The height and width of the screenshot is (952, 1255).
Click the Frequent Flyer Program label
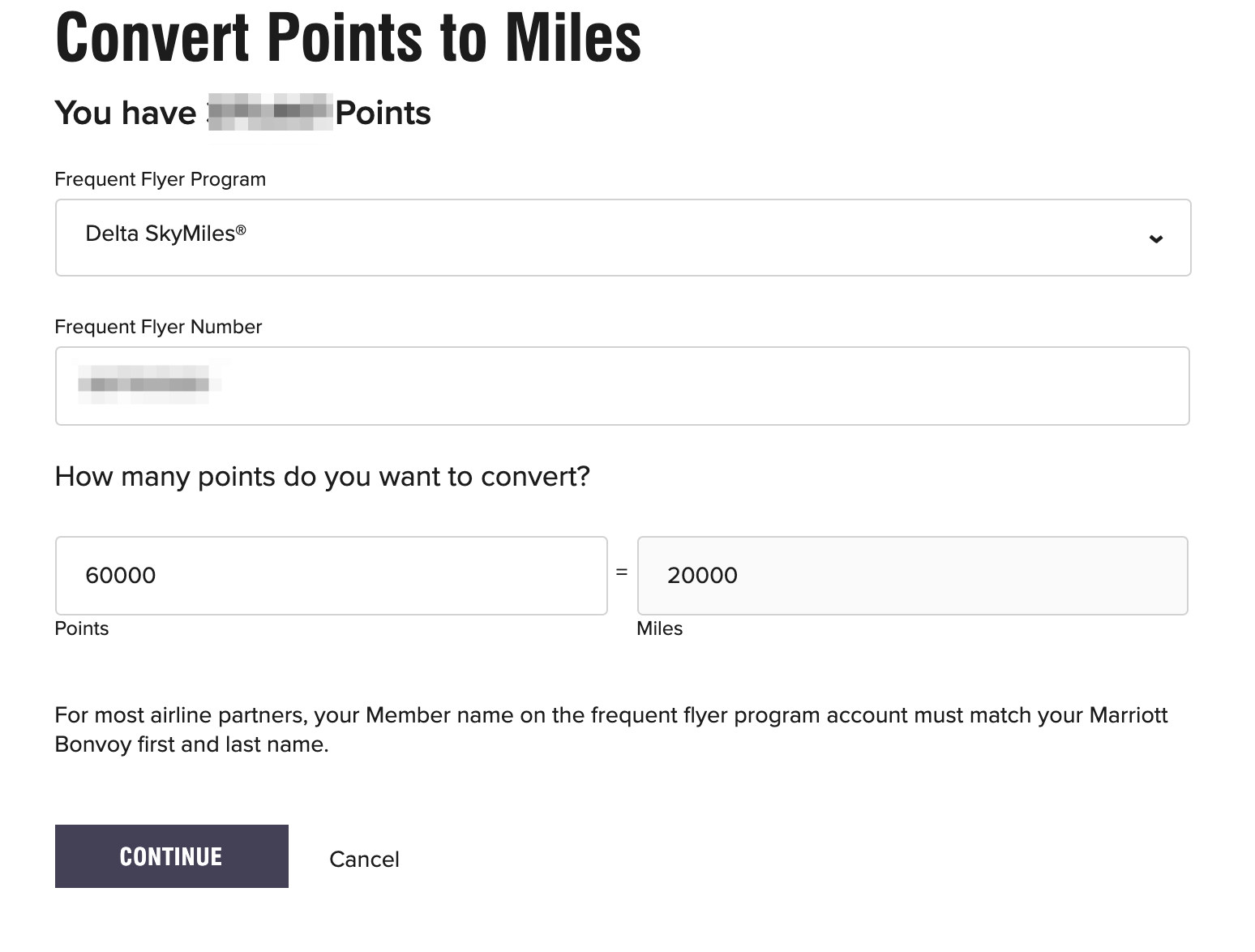(x=160, y=179)
